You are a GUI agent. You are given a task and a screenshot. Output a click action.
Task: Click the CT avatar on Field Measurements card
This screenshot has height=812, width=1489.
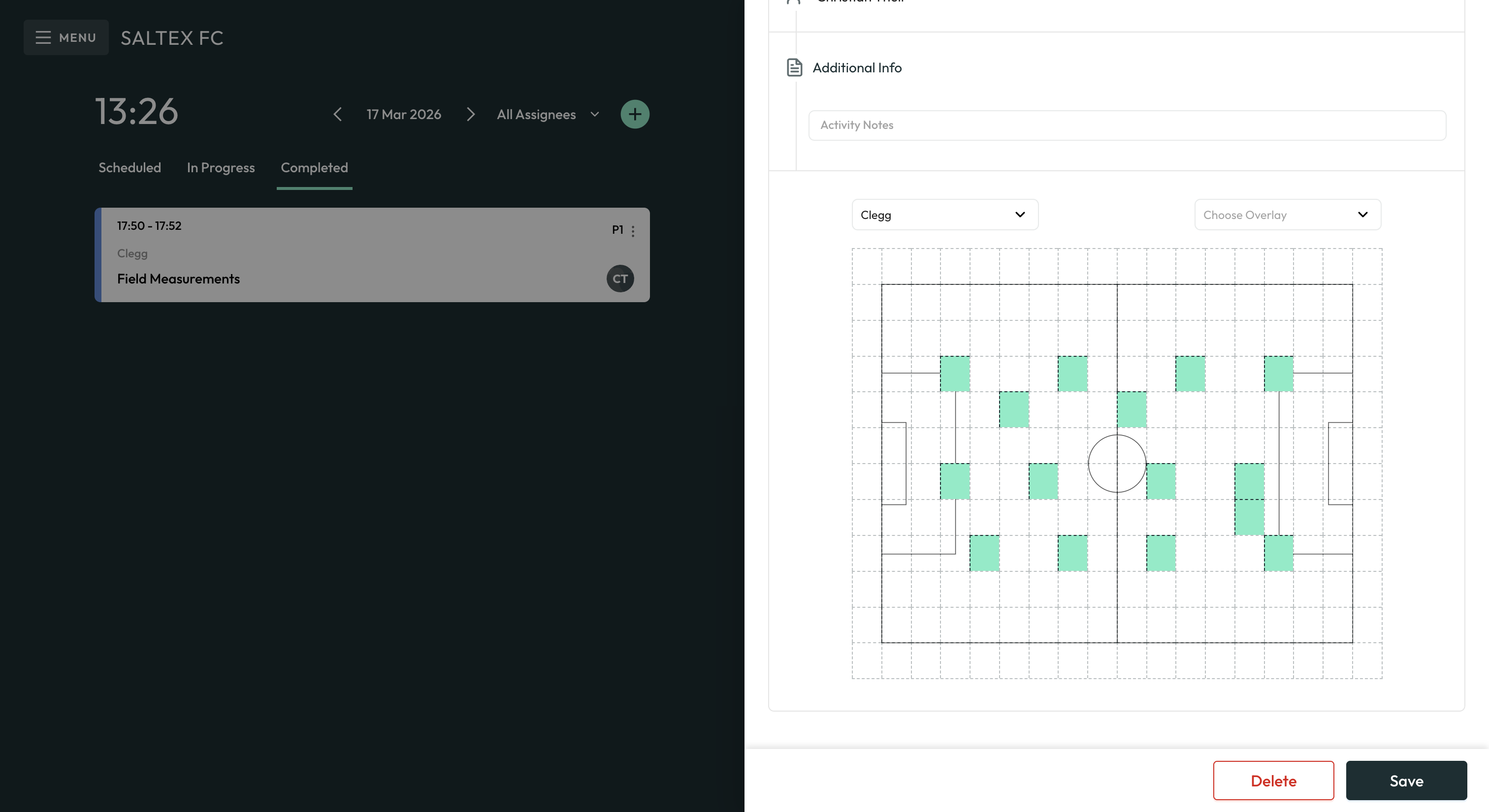(619, 278)
